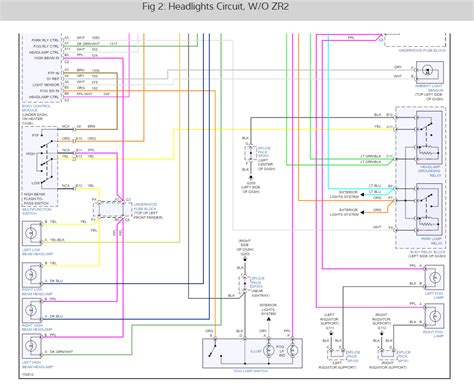Viewport: 474px width, 391px height.
Task: Select the Right Fog Lamp symbol
Action: 434,316
